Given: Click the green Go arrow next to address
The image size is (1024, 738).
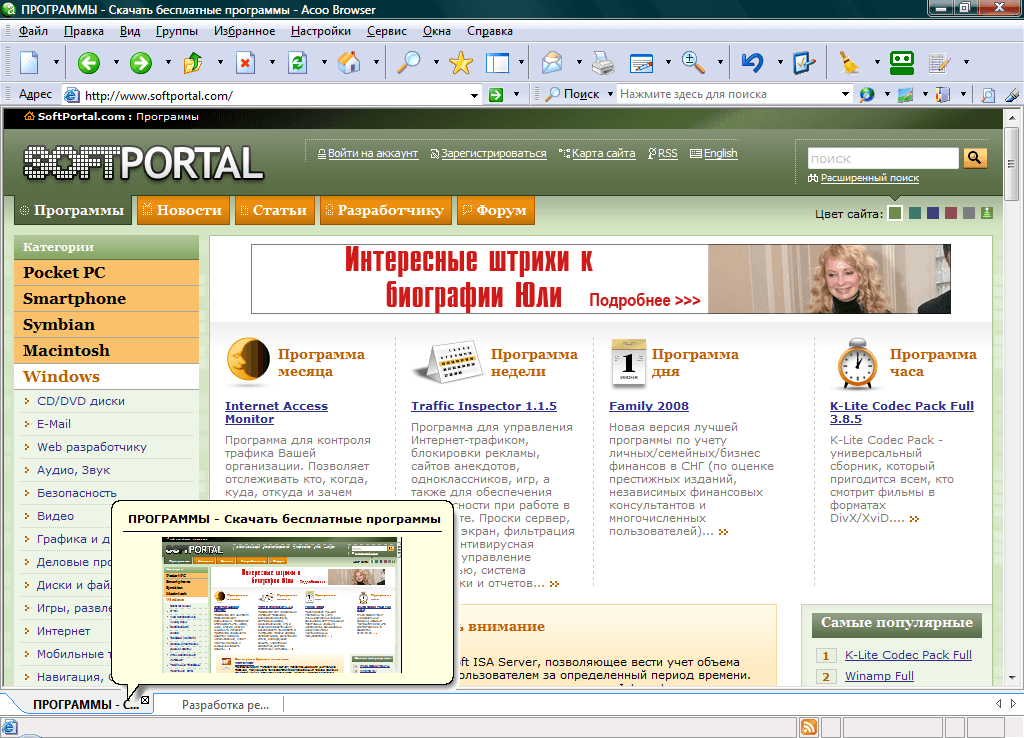Looking at the screenshot, I should (x=496, y=95).
